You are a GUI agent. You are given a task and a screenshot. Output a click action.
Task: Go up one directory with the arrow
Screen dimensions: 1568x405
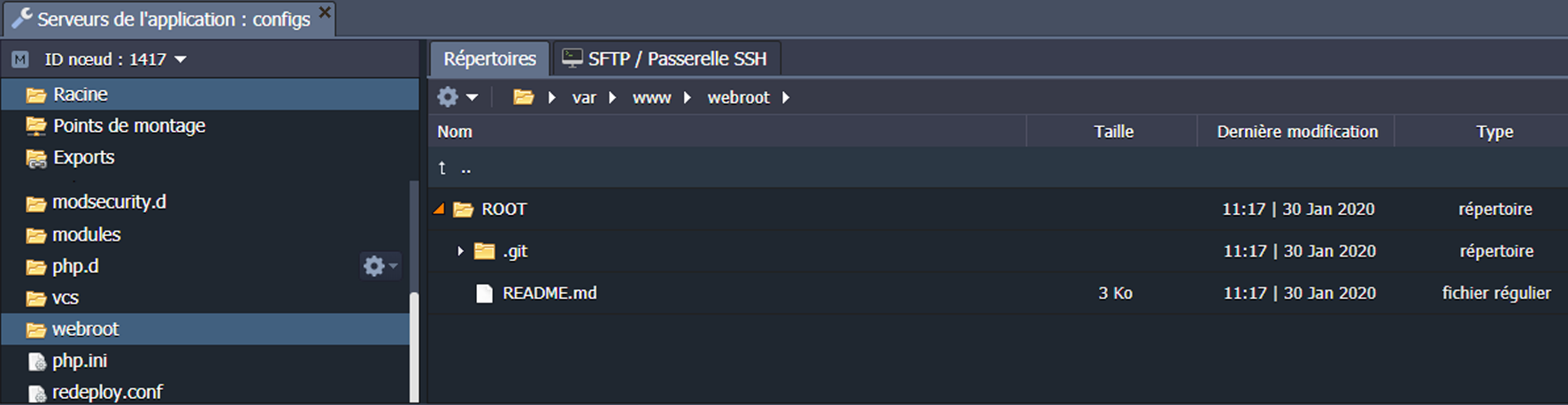point(442,168)
